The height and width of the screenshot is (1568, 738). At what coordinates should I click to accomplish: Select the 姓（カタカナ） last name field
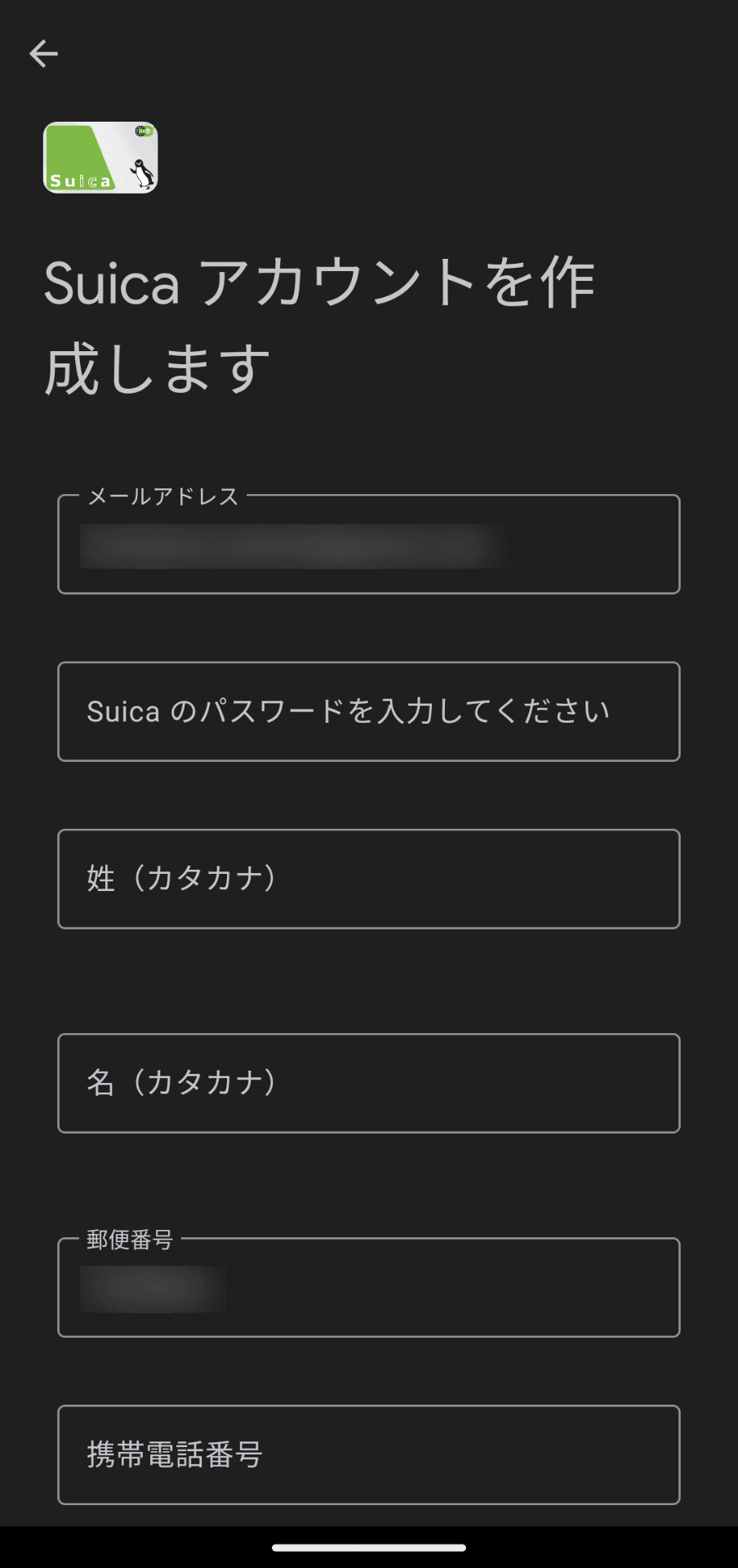pos(369,878)
